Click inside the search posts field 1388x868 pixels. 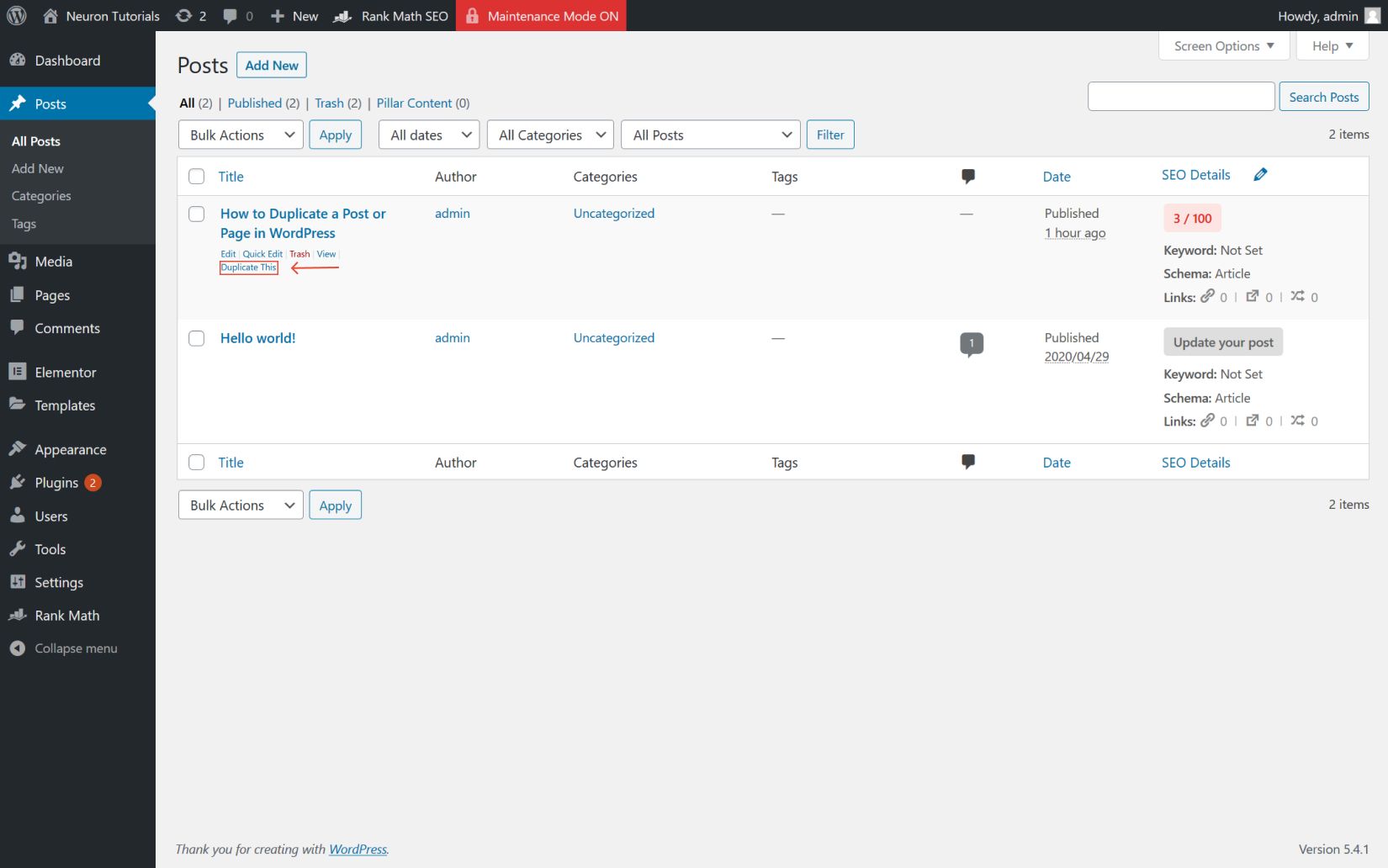pyautogui.click(x=1181, y=96)
